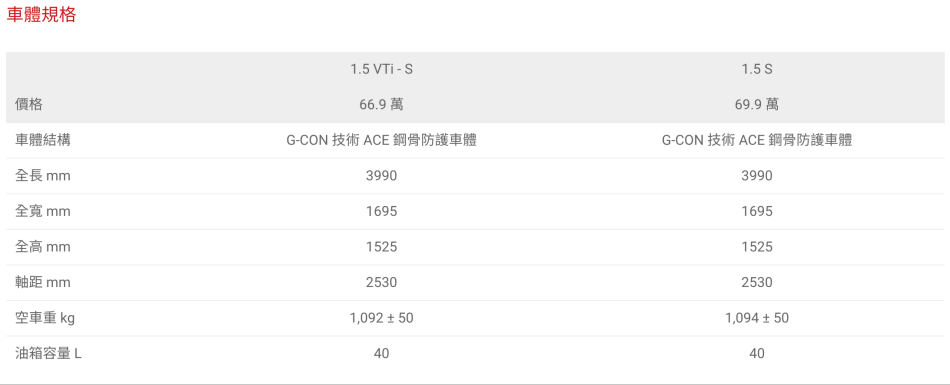
Task: Click 3990 length value under 1.5 VTi - S
Action: (381, 176)
